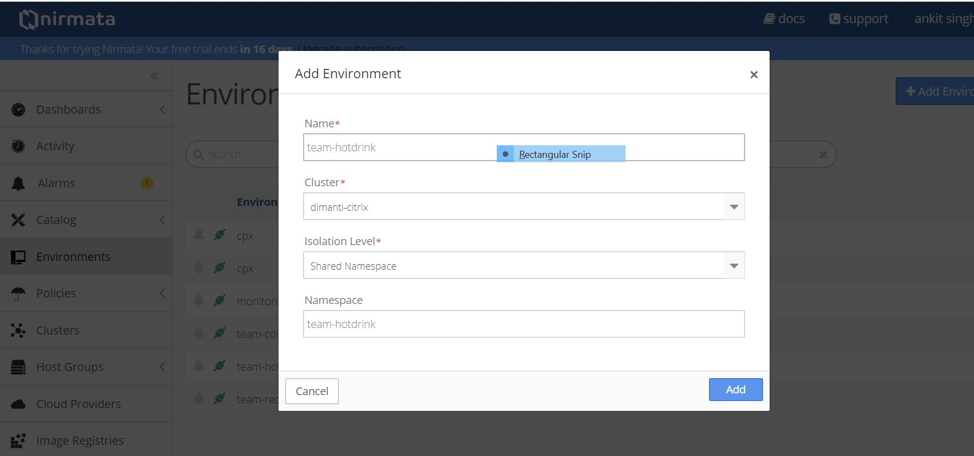Collapse the sidebar with double chevron
Image resolution: width=974 pixels, height=456 pixels.
point(154,76)
